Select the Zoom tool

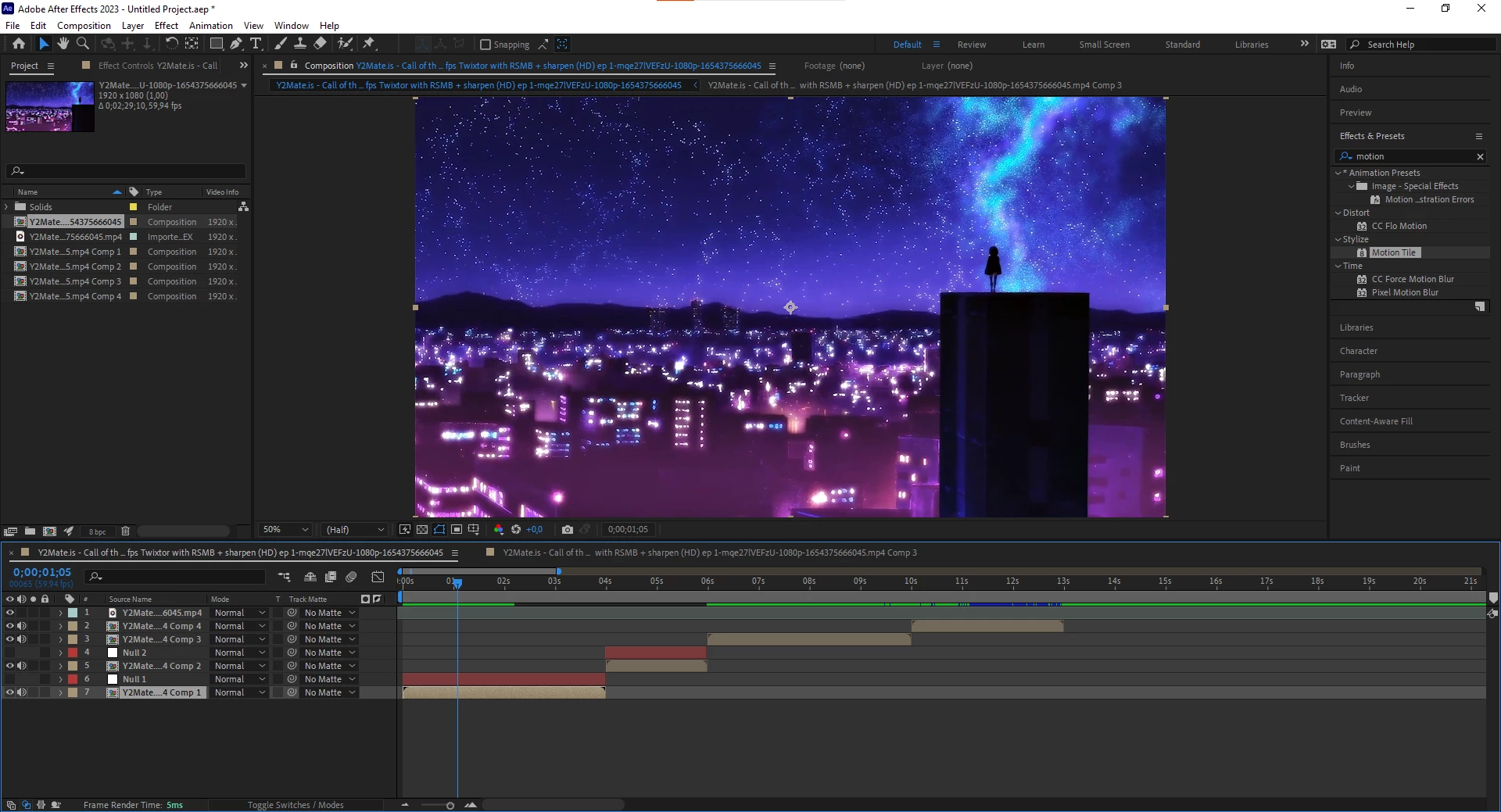83,44
